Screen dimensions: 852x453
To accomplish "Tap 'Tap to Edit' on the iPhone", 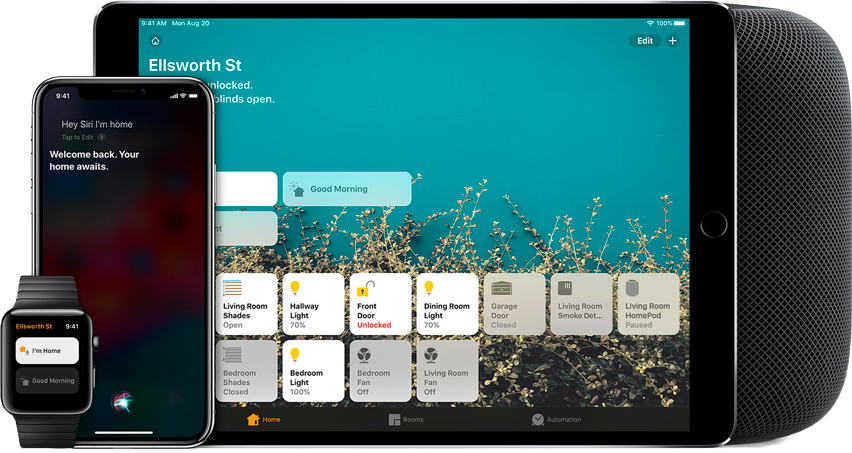I will [83, 137].
